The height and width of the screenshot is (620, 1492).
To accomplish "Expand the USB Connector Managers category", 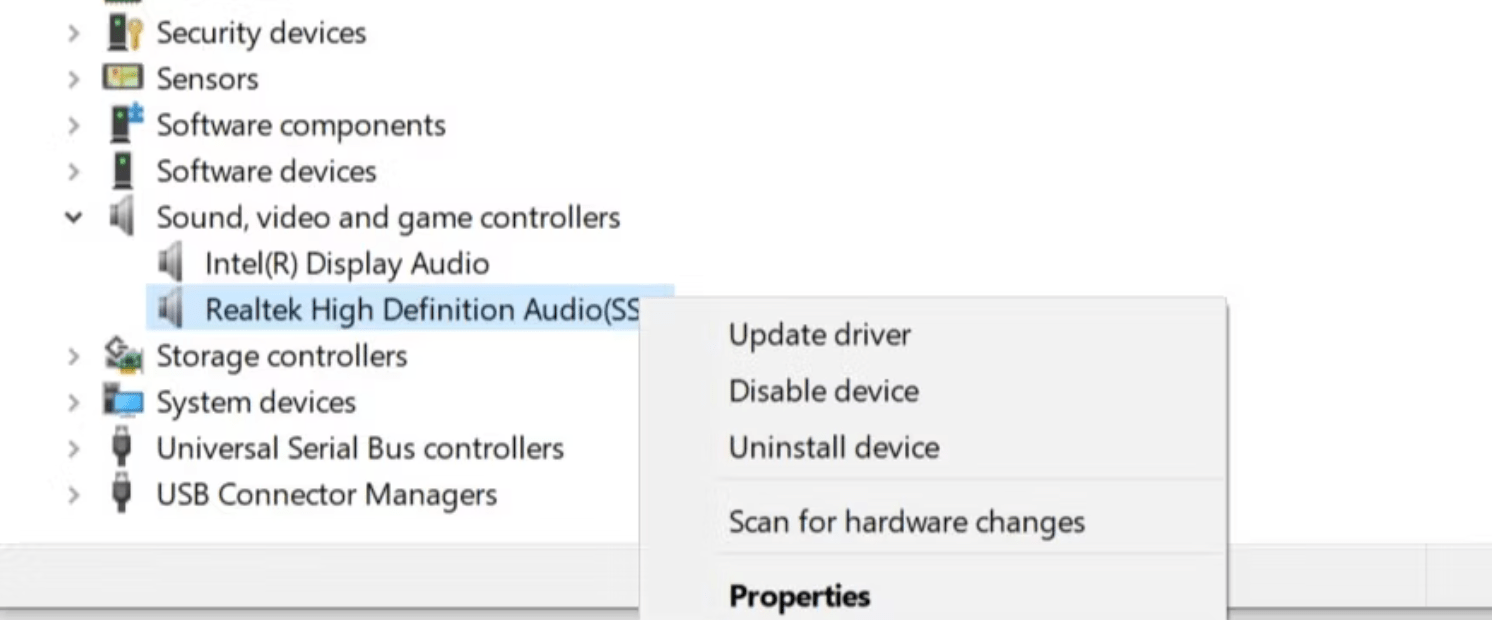I will coord(72,493).
